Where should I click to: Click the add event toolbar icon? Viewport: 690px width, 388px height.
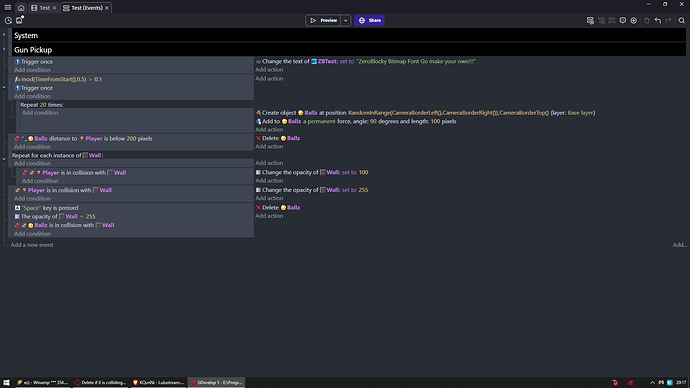pos(590,20)
